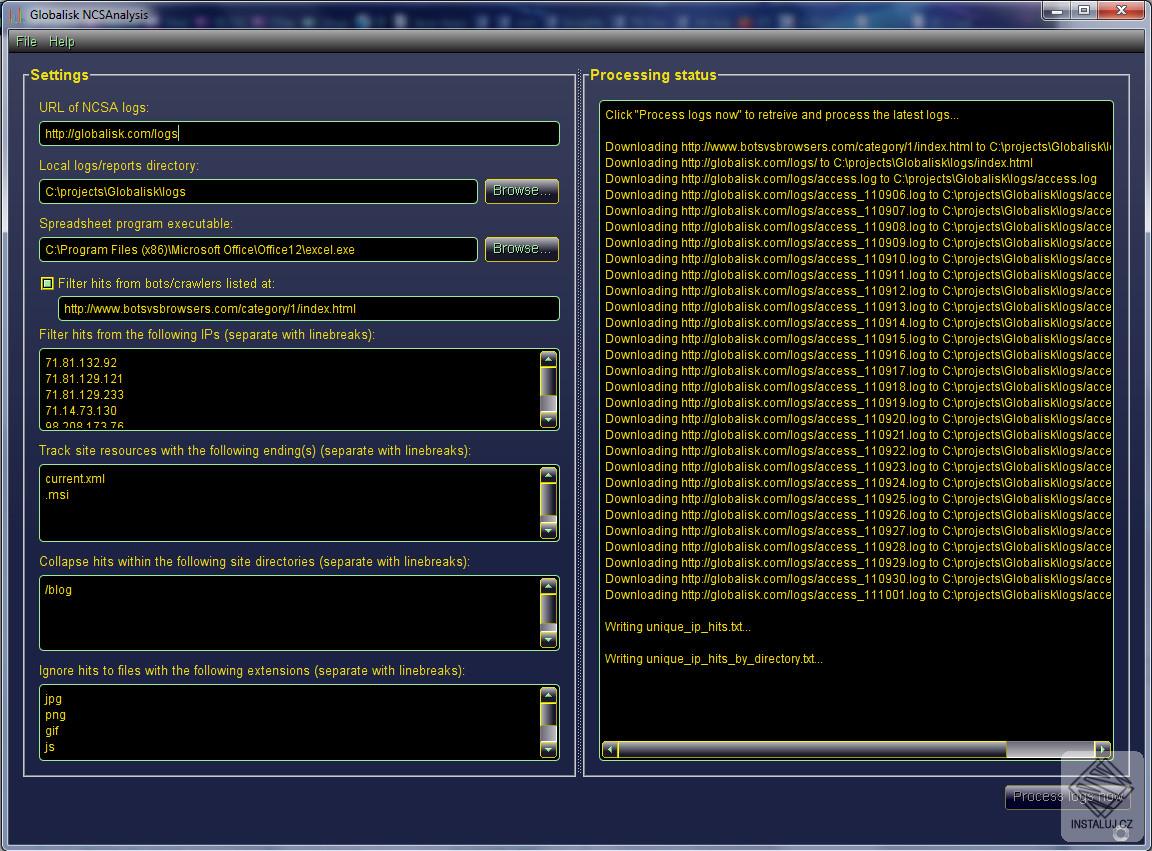This screenshot has width=1152, height=851.
Task: Click the Process logs now button
Action: point(1067,797)
